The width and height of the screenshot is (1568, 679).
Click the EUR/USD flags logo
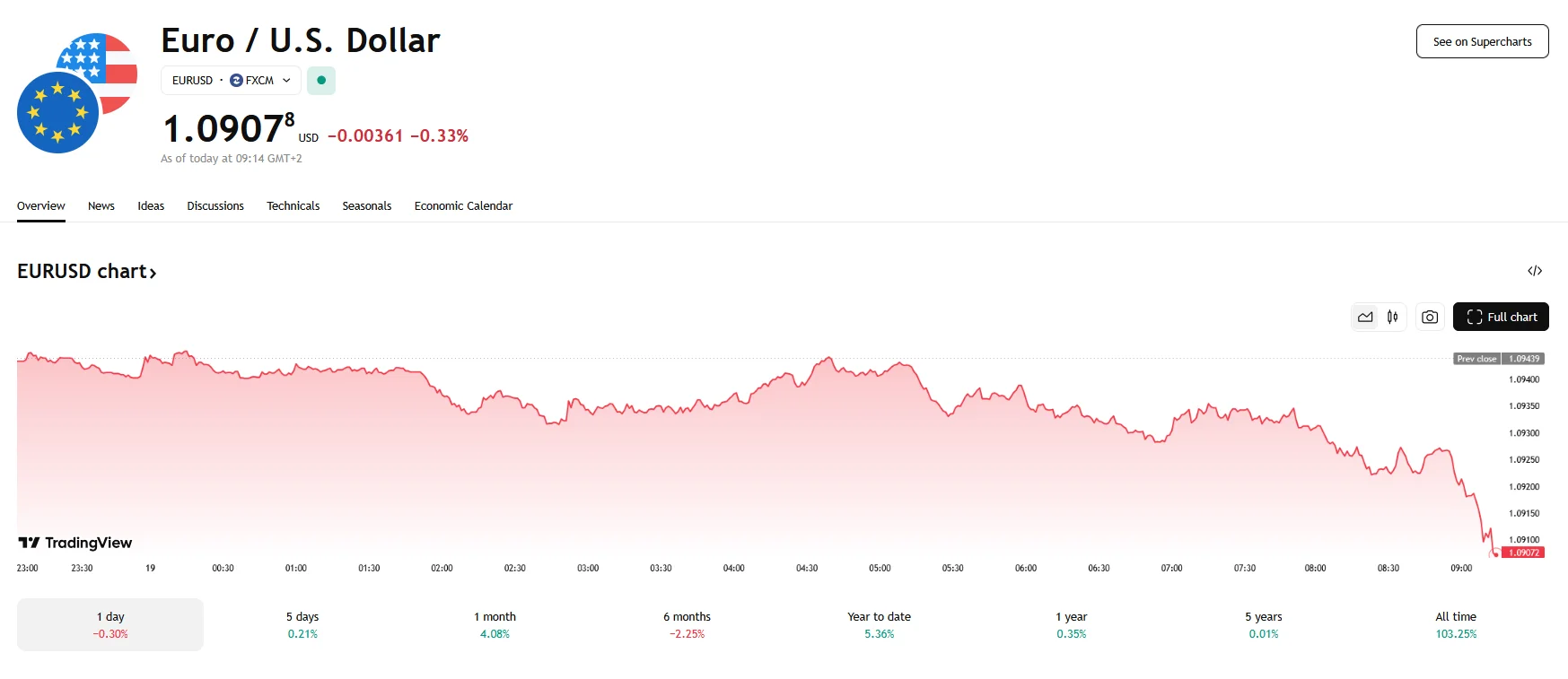[x=77, y=93]
